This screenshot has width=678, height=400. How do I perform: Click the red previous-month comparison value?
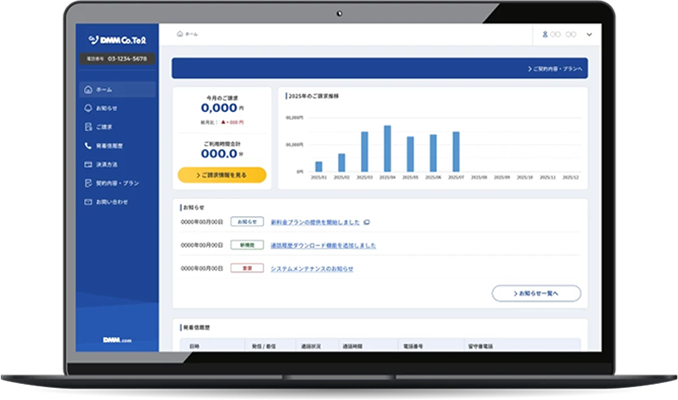[232, 122]
